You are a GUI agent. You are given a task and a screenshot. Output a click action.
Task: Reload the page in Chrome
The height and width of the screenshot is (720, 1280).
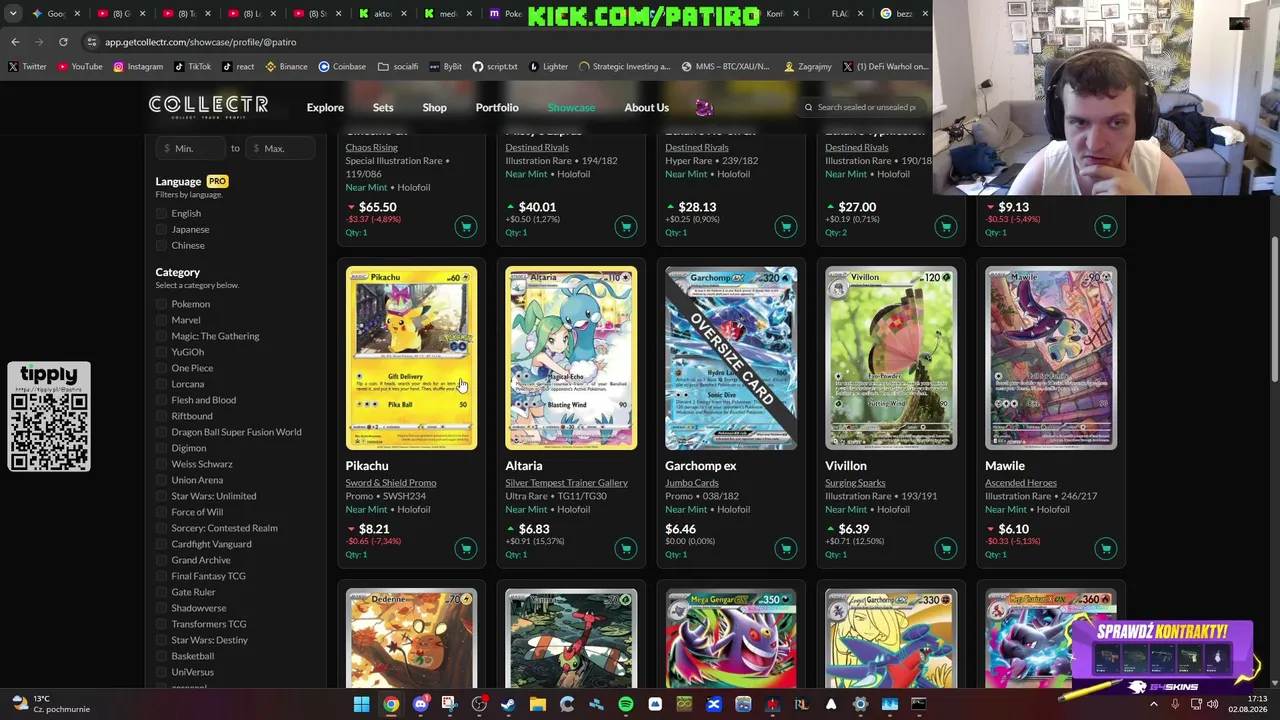63,42
